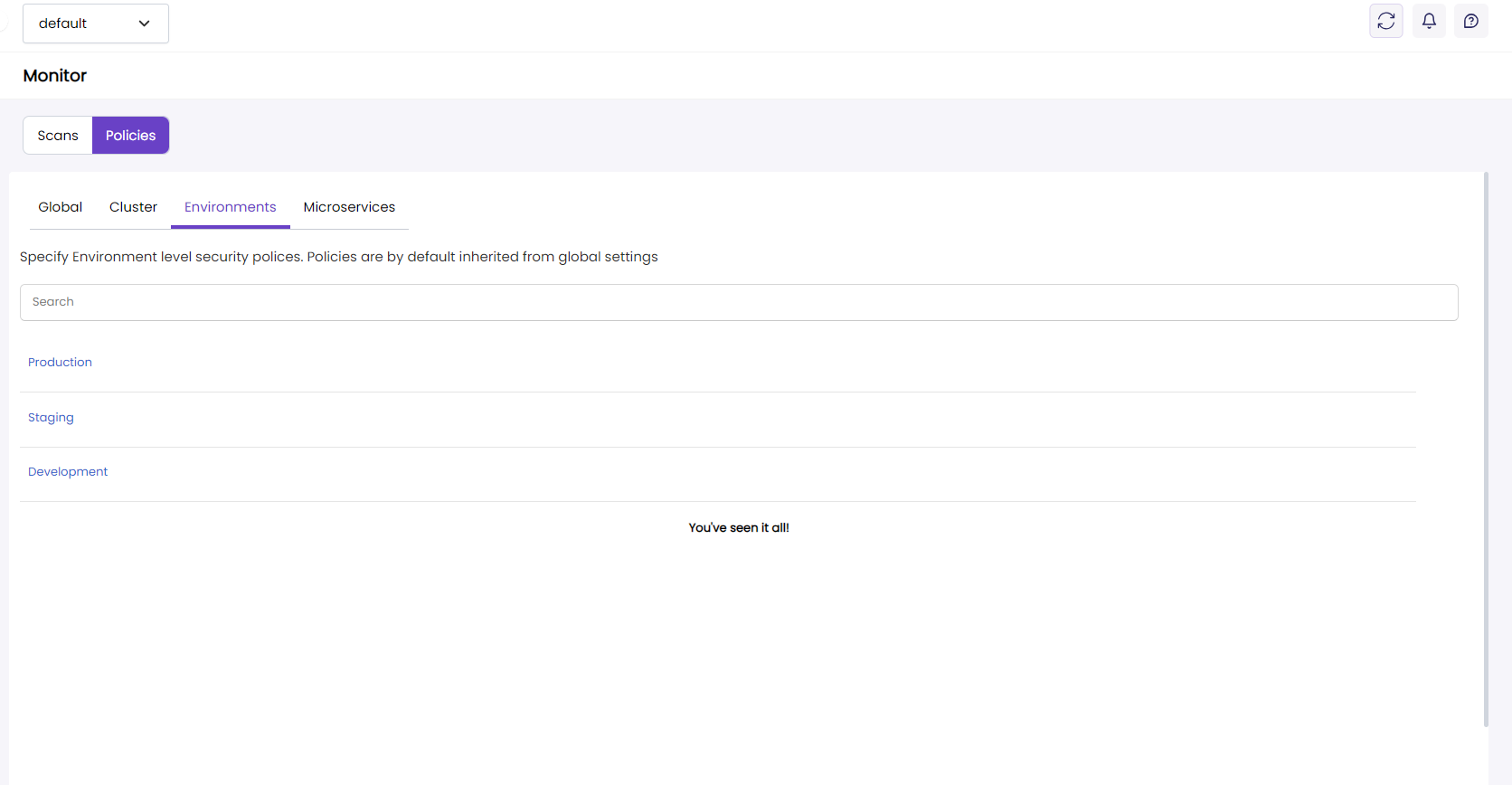Click the chevron arrow in default selector
The width and height of the screenshot is (1512, 785).
pyautogui.click(x=144, y=24)
